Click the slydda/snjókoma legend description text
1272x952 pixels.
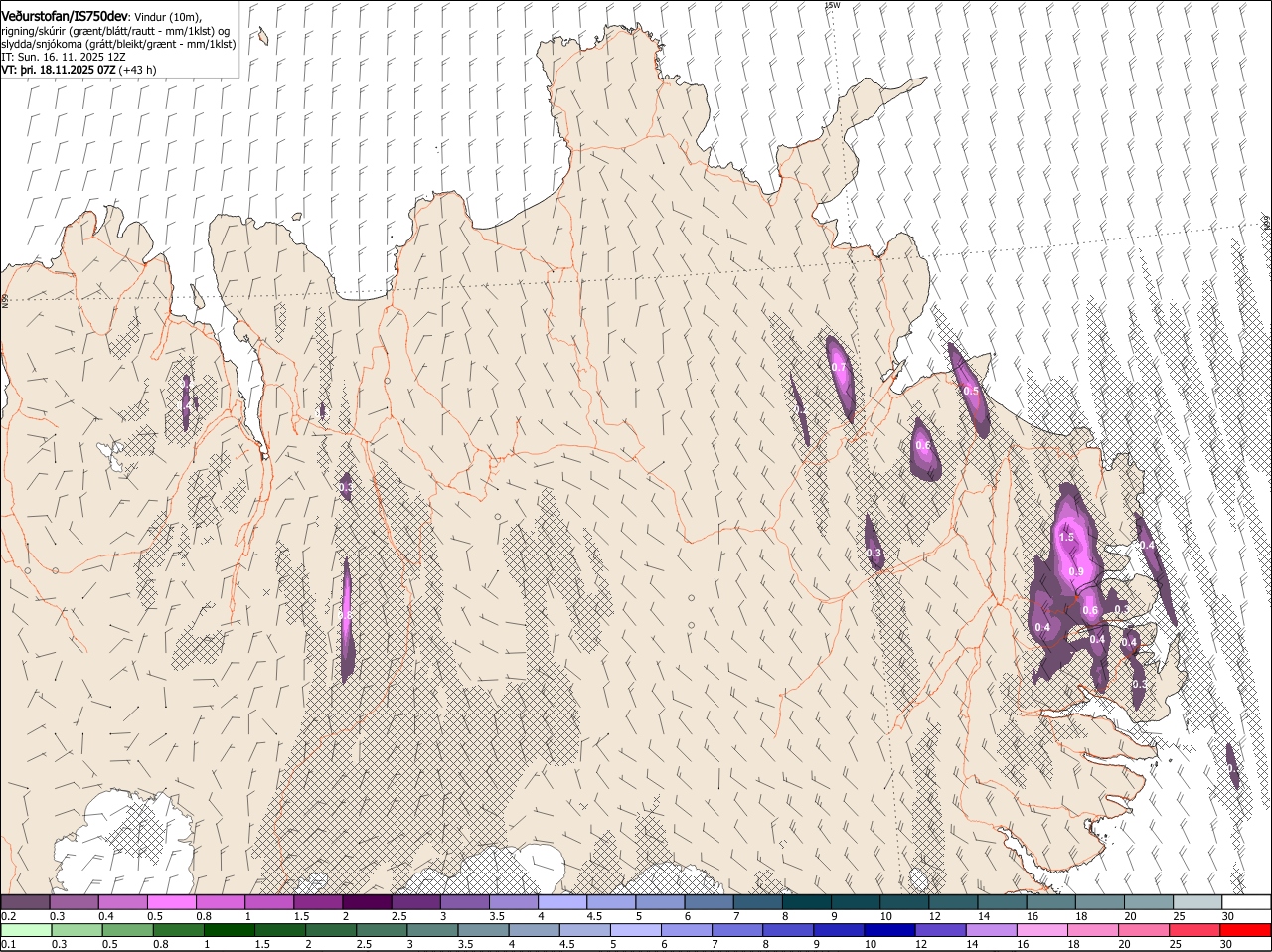click(x=118, y=44)
